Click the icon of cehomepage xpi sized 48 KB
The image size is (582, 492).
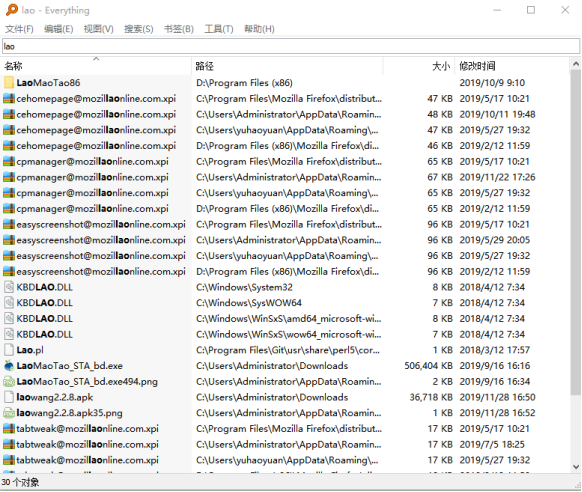(x=9, y=114)
